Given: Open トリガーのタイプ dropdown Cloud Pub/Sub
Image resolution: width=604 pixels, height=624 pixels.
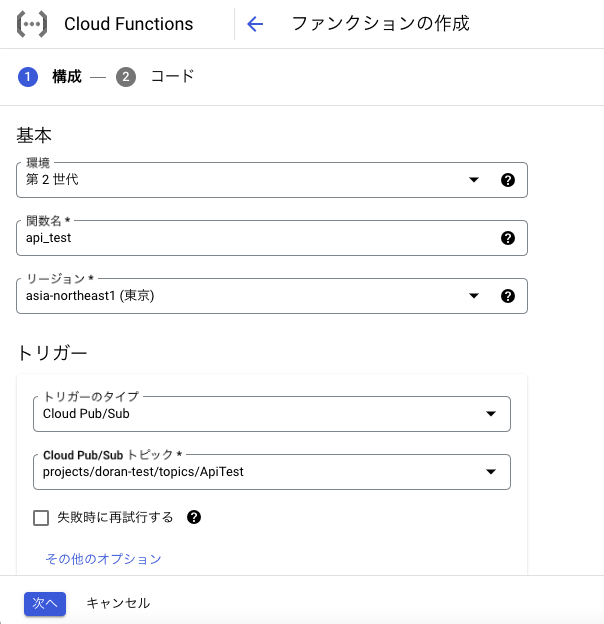Looking at the screenshot, I should click(272, 414).
